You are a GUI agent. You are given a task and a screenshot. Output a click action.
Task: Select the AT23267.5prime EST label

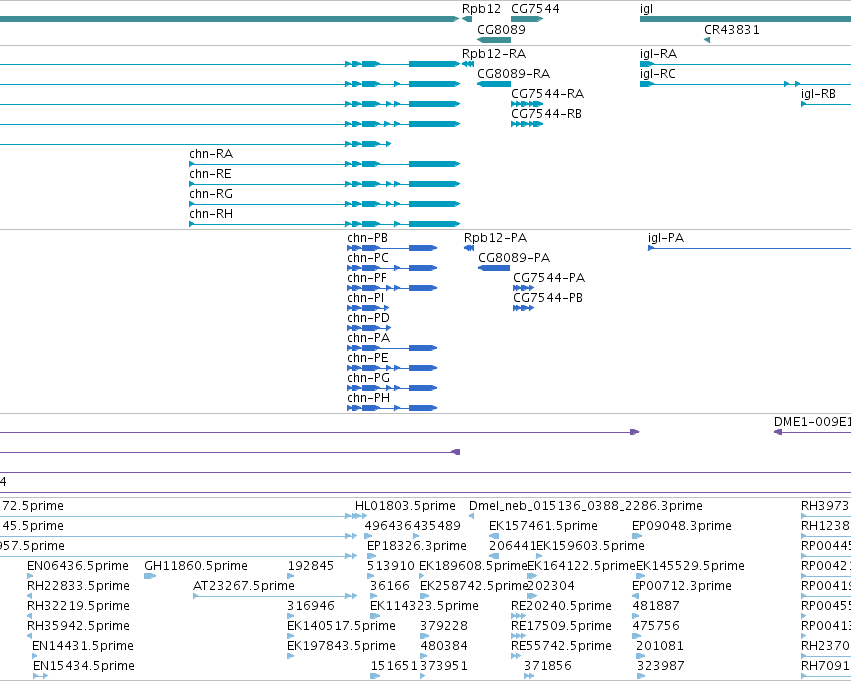point(244,587)
